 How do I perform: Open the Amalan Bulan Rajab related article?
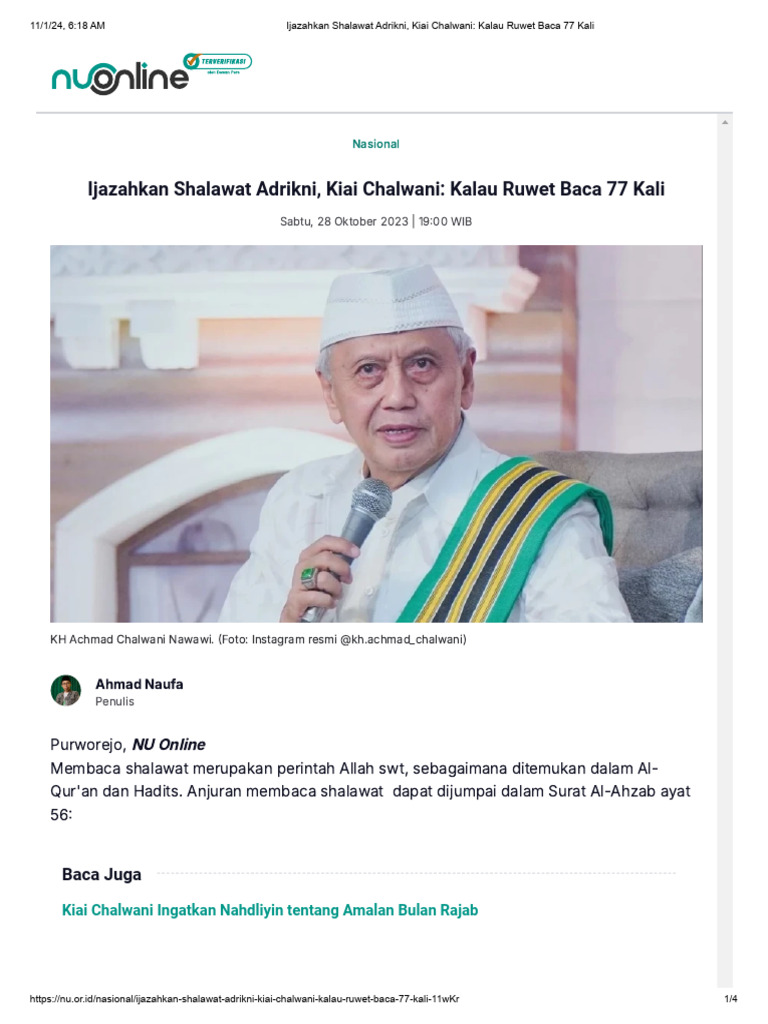pos(270,910)
